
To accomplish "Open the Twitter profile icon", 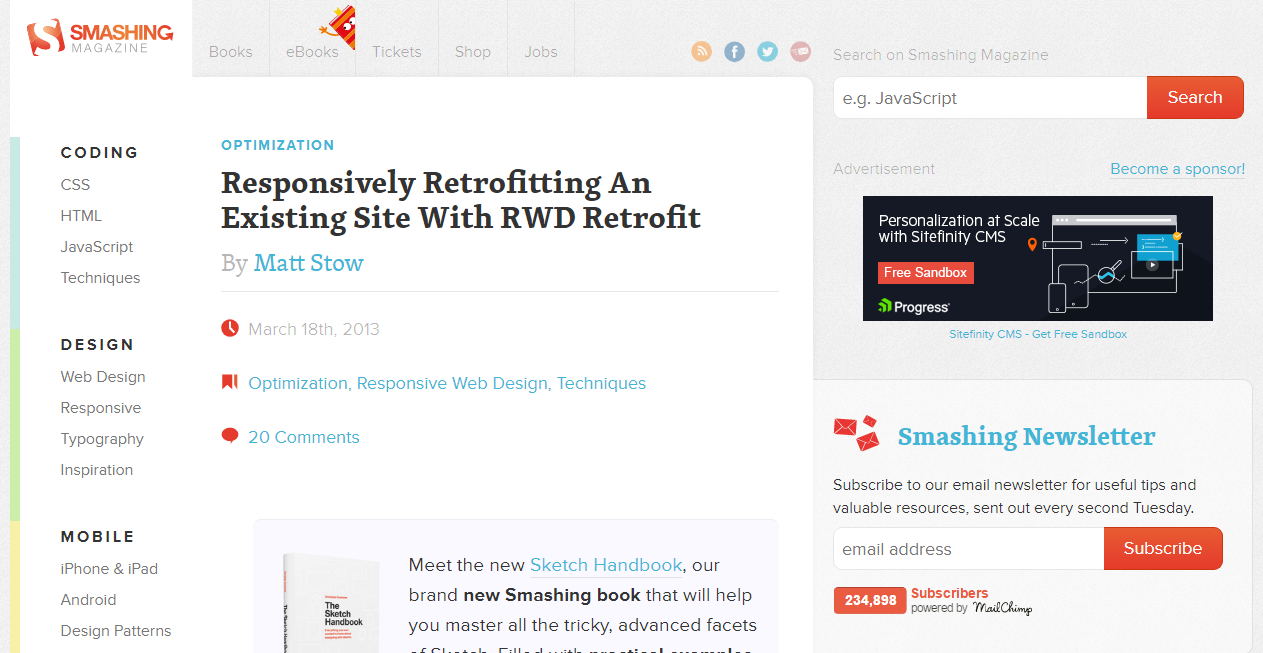I will (x=768, y=52).
